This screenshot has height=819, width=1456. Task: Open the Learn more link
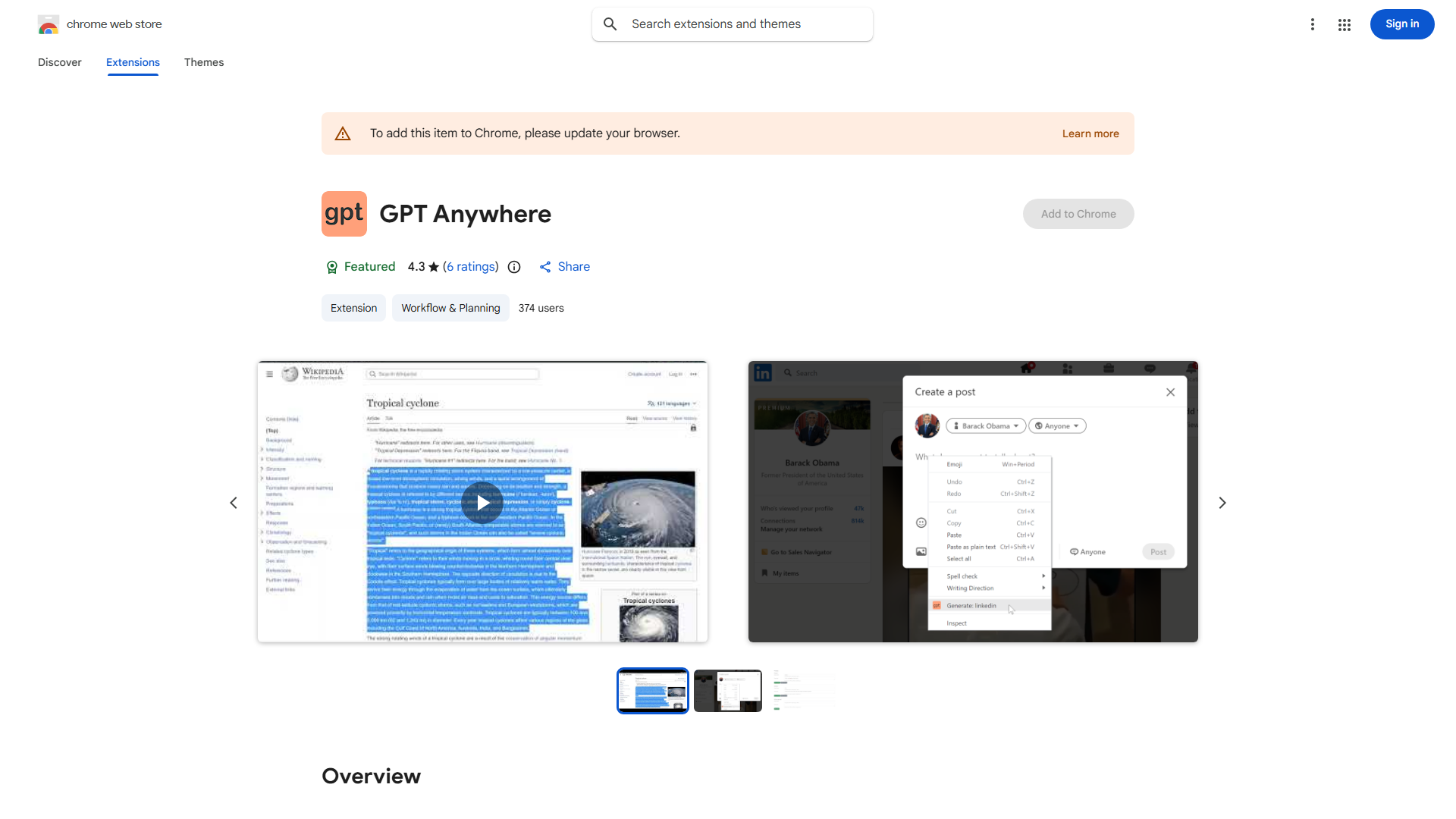tap(1090, 133)
